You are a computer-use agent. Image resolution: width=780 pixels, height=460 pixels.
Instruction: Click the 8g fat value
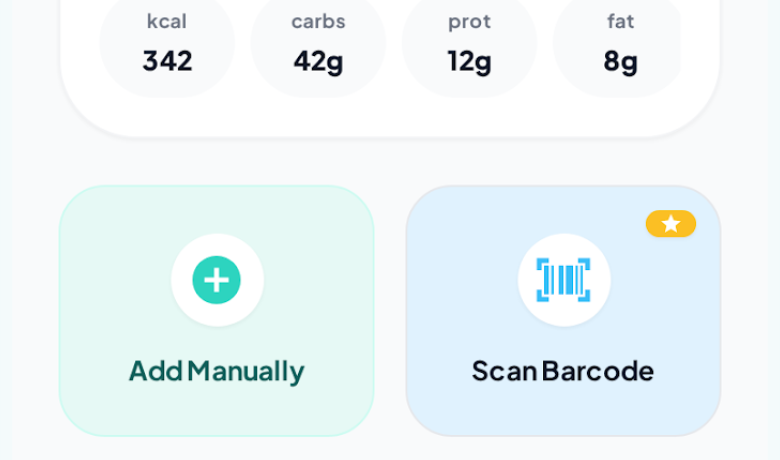click(x=620, y=61)
